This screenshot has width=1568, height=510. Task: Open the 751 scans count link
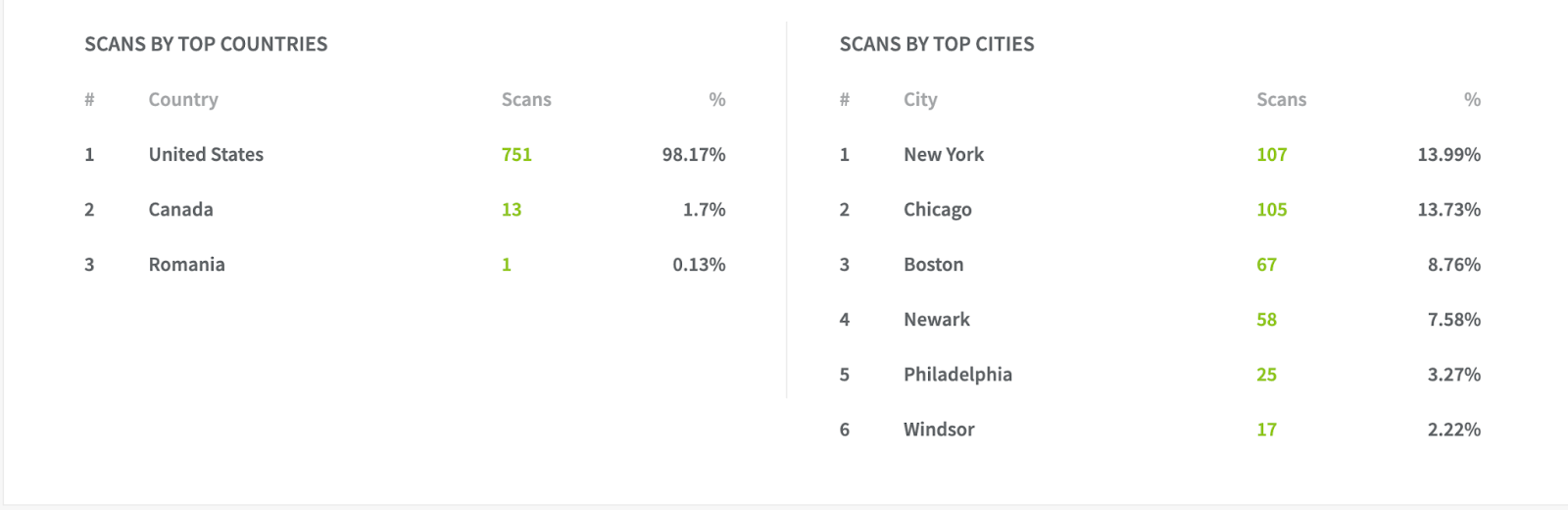click(516, 154)
